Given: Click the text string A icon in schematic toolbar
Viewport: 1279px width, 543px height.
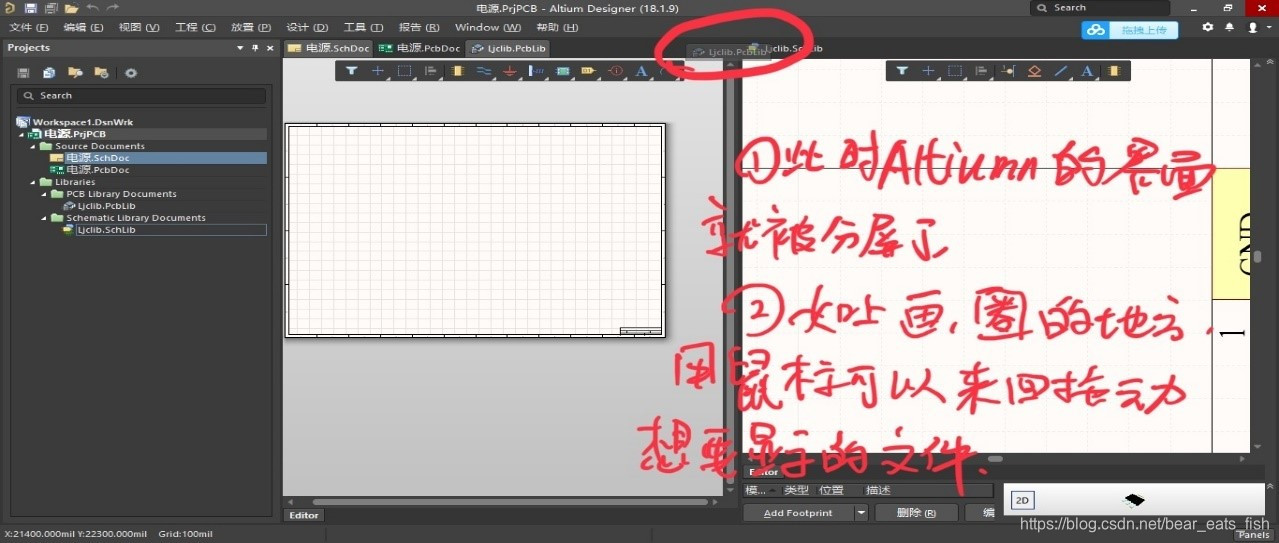Looking at the screenshot, I should pyautogui.click(x=641, y=71).
